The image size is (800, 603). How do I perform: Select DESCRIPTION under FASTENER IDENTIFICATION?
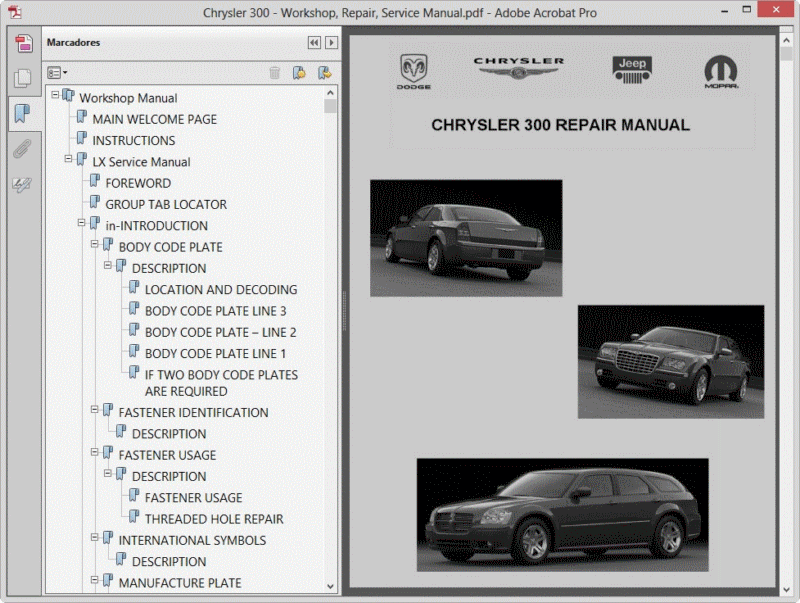pos(169,434)
